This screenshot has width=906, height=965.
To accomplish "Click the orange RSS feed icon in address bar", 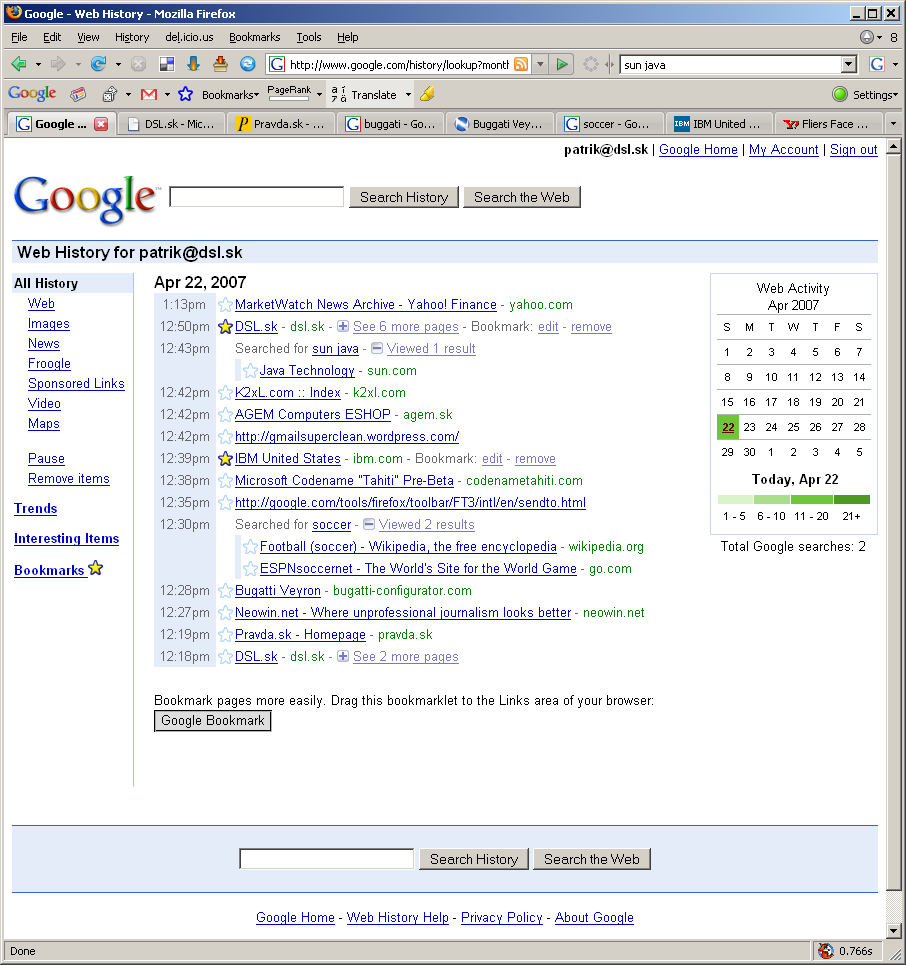I will tap(521, 64).
